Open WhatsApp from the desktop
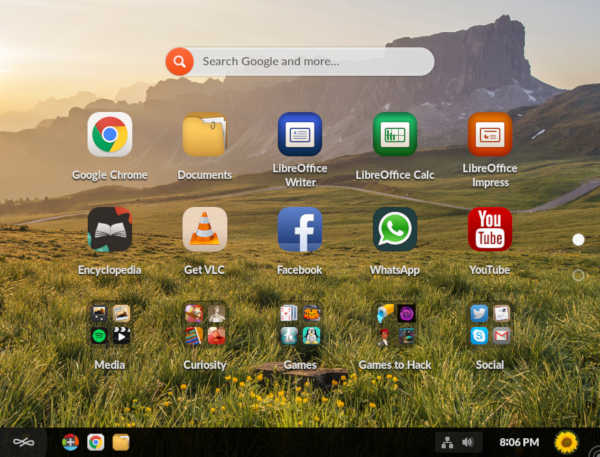Viewport: 600px width, 457px height. point(395,229)
